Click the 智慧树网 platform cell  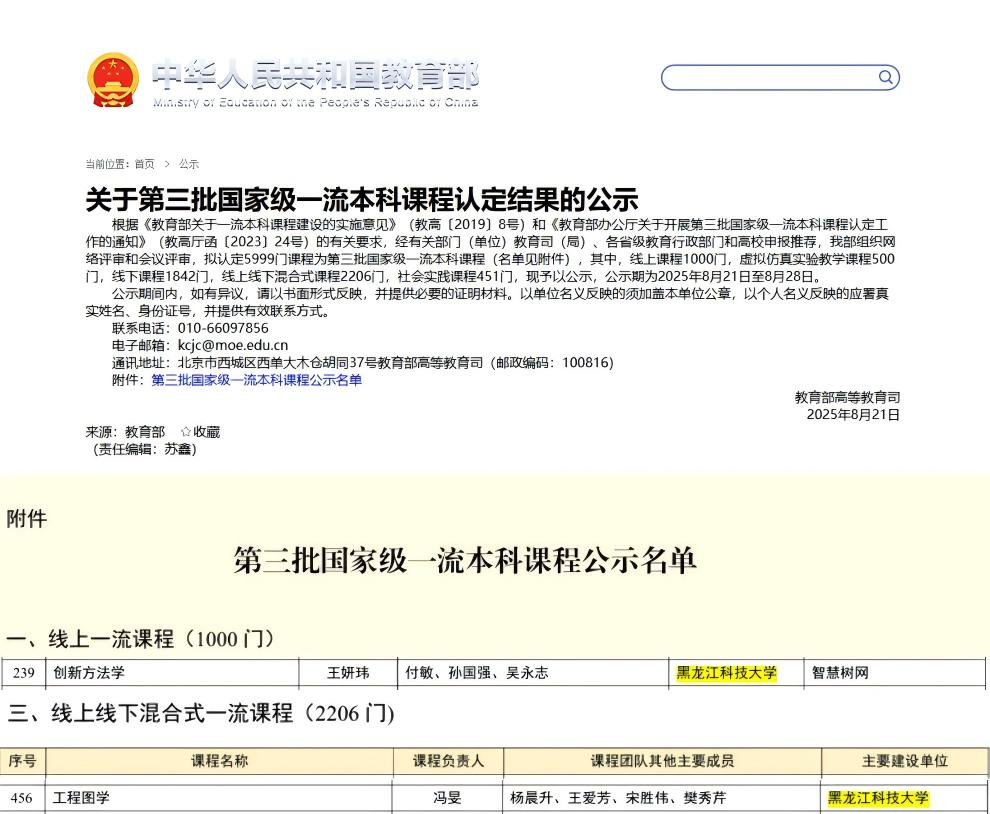pyautogui.click(x=840, y=673)
